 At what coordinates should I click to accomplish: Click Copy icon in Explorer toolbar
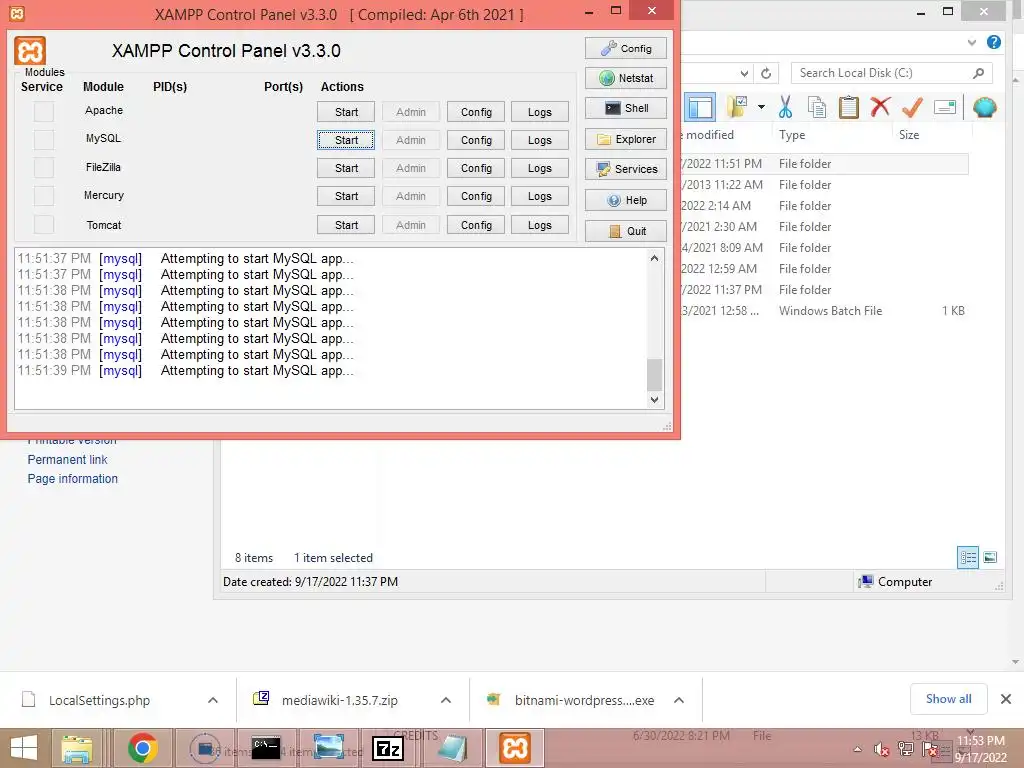(816, 106)
